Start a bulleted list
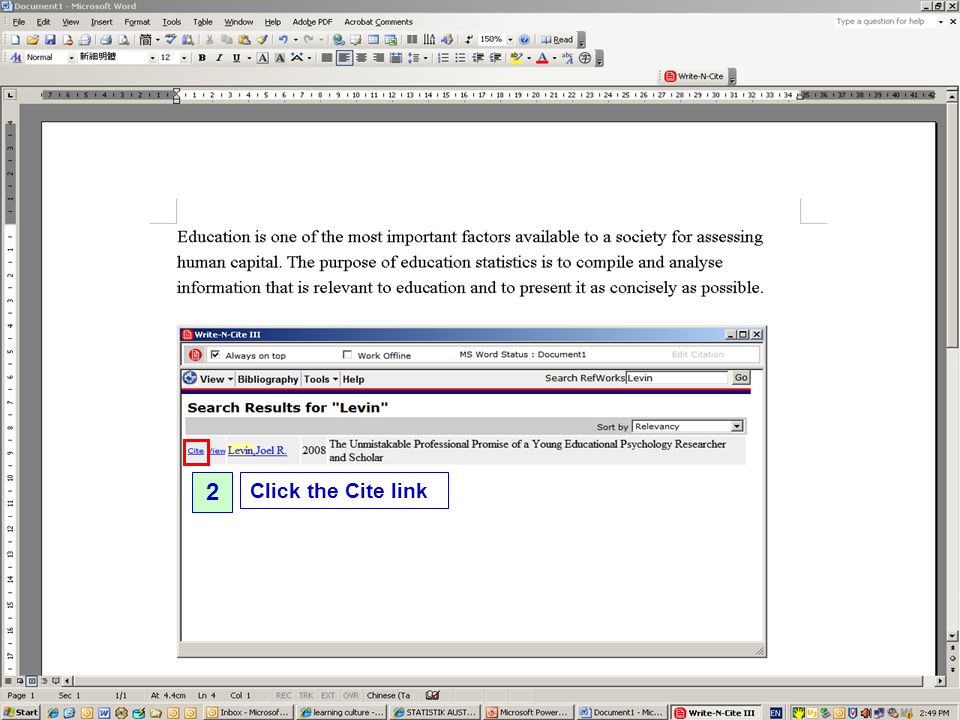The width and height of the screenshot is (960, 720). pyautogui.click(x=460, y=58)
